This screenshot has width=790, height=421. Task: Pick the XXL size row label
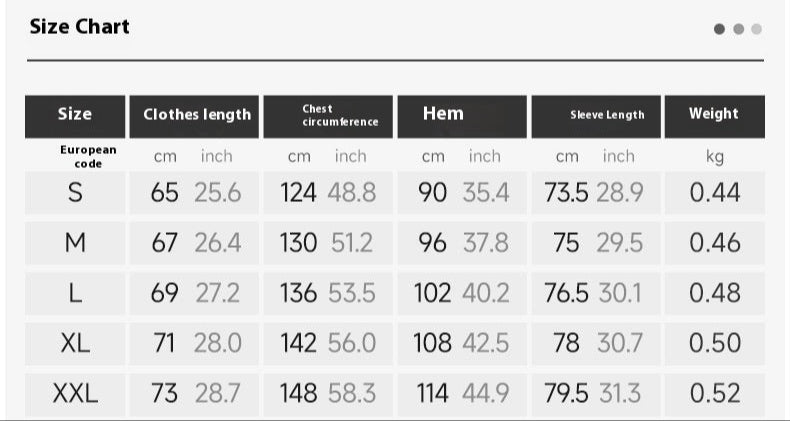[75, 394]
